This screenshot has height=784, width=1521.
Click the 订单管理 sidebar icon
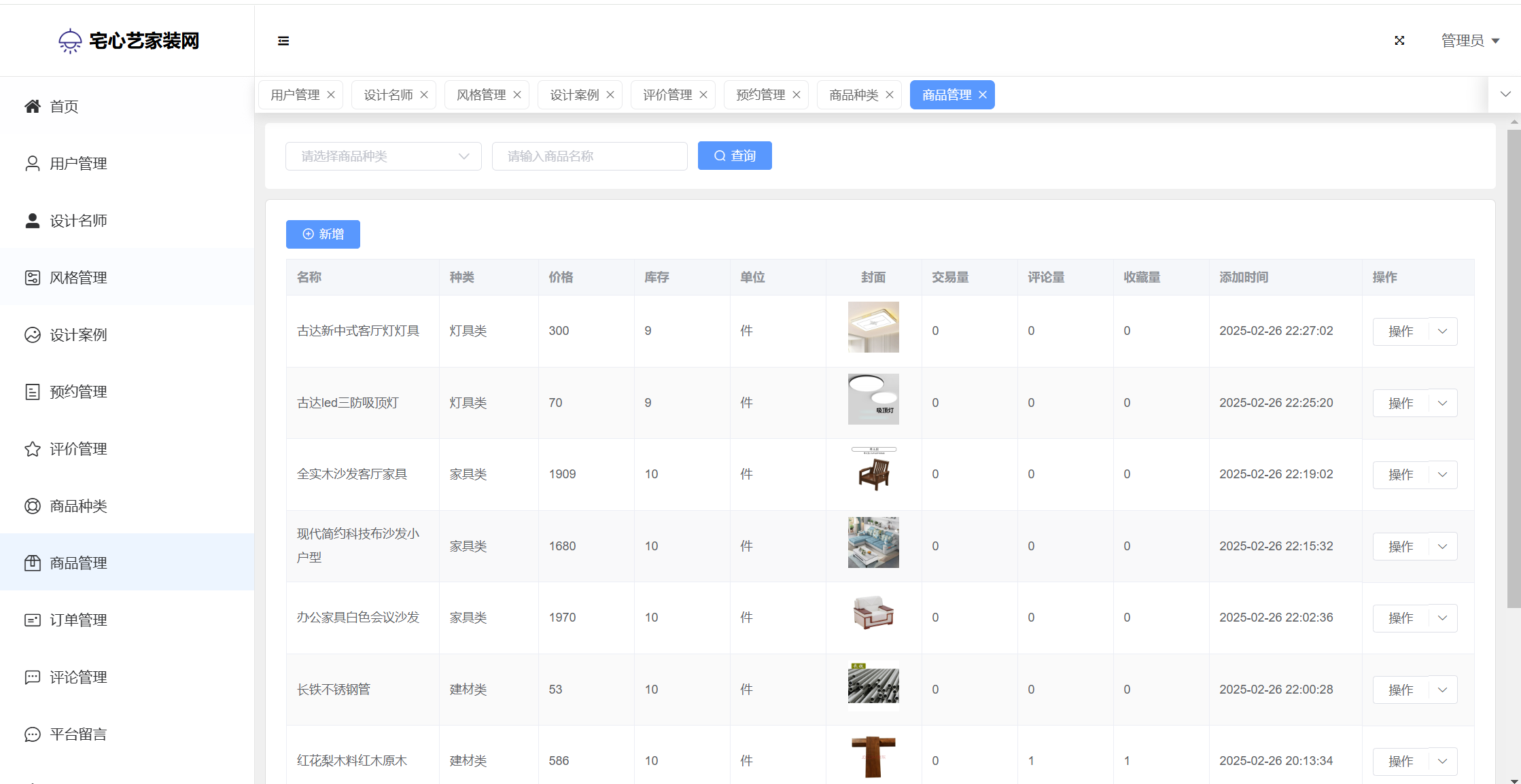click(32, 620)
